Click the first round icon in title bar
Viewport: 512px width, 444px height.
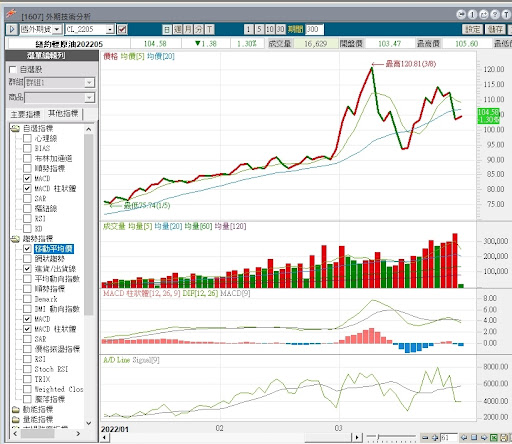461,14
